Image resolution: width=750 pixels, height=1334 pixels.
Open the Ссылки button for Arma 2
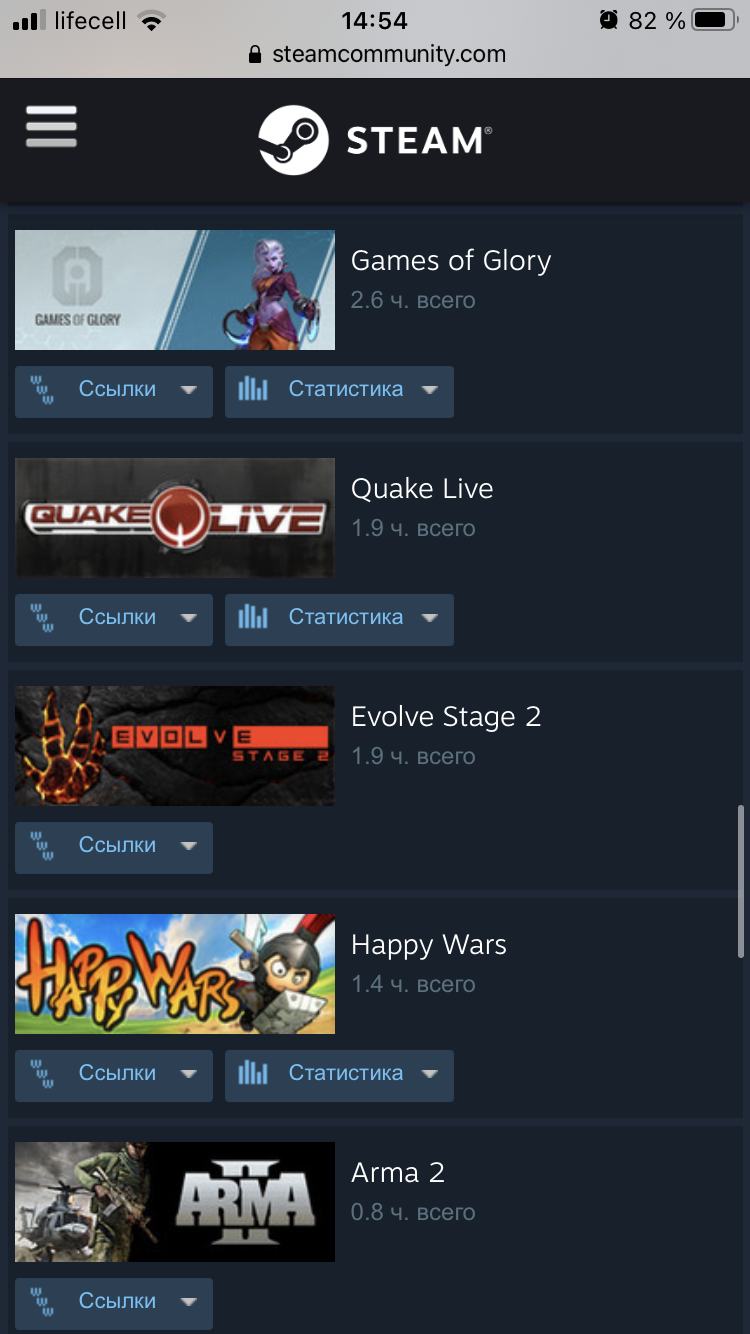point(114,1303)
